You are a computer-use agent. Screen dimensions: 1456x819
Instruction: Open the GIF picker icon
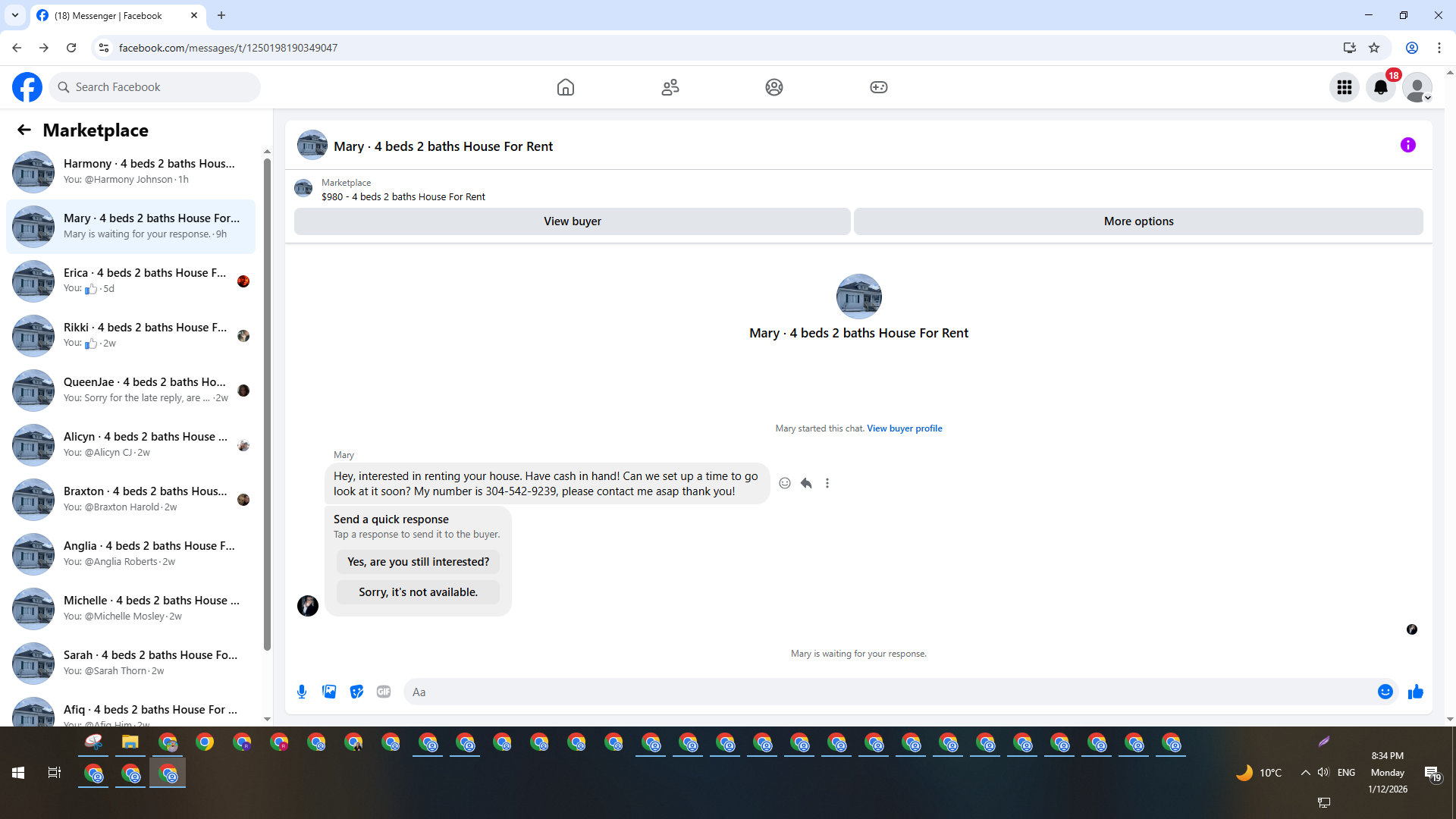point(384,692)
